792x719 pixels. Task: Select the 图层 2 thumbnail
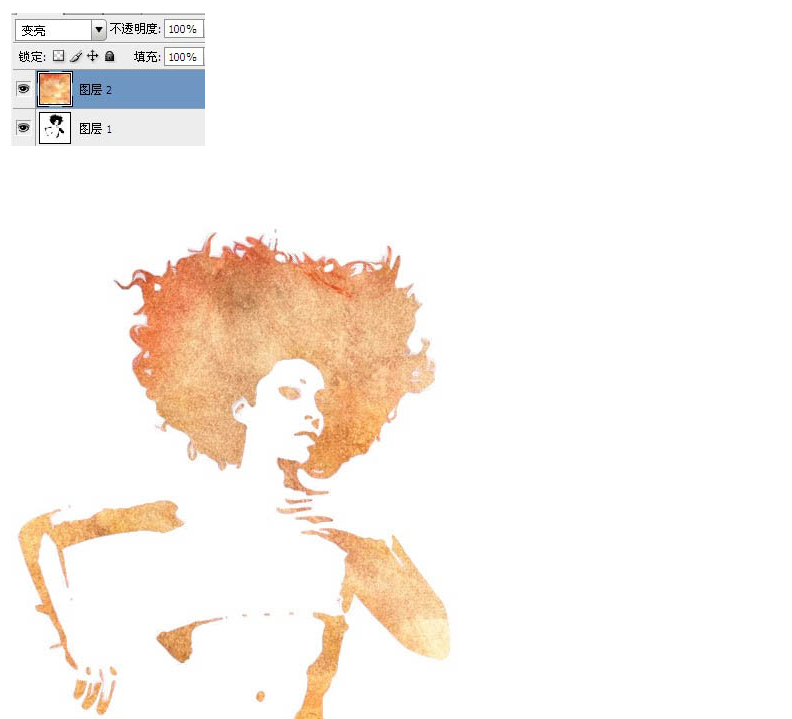click(55, 89)
